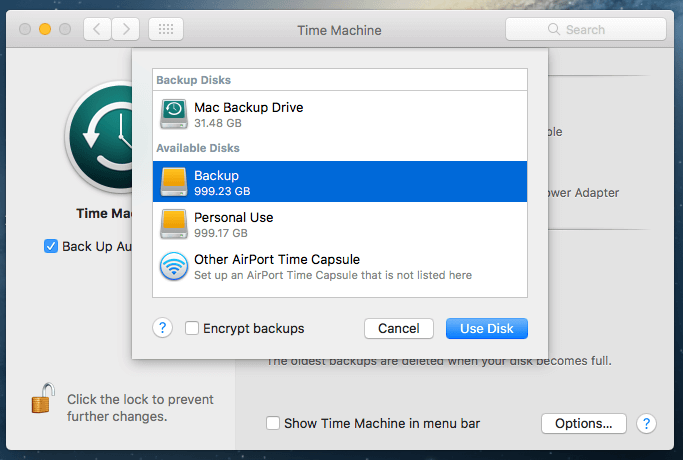Cancel the disk selection dialog

(x=398, y=328)
